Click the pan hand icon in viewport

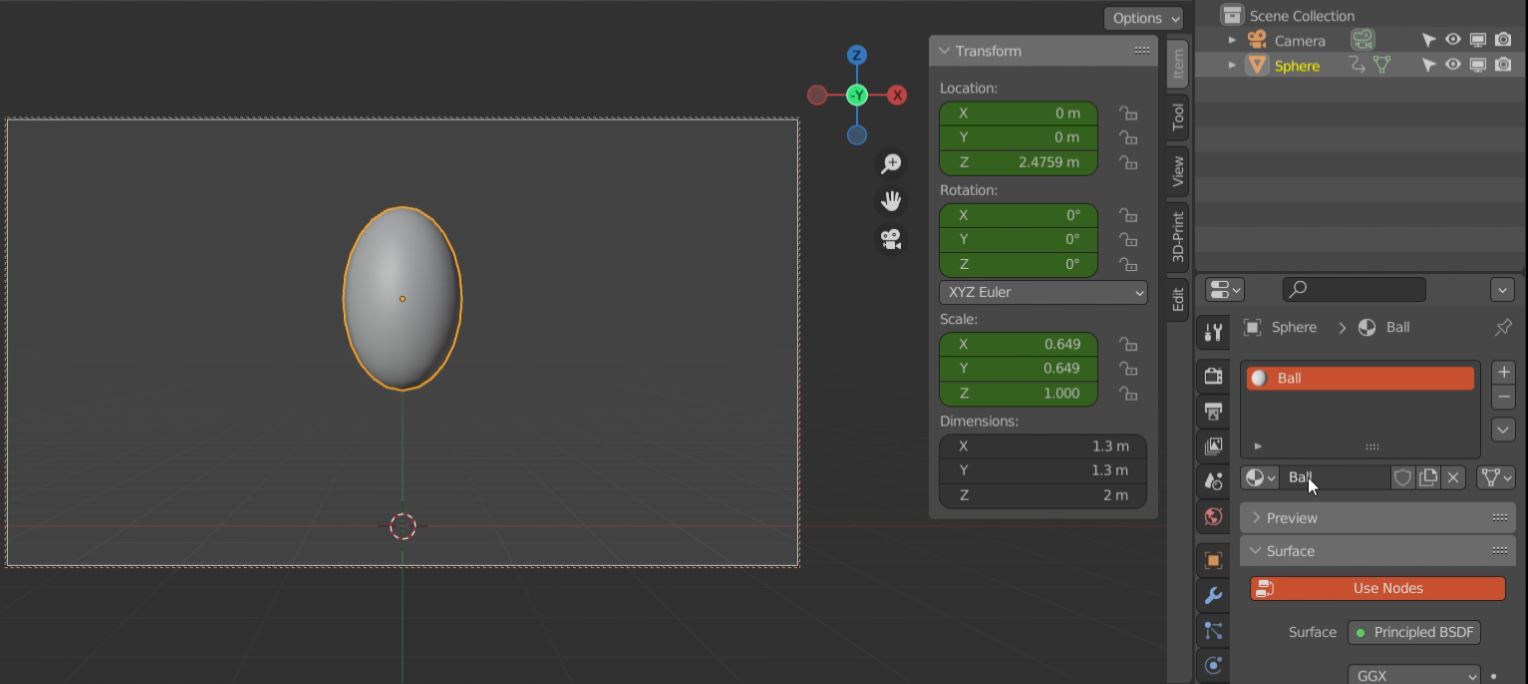pyautogui.click(x=890, y=201)
